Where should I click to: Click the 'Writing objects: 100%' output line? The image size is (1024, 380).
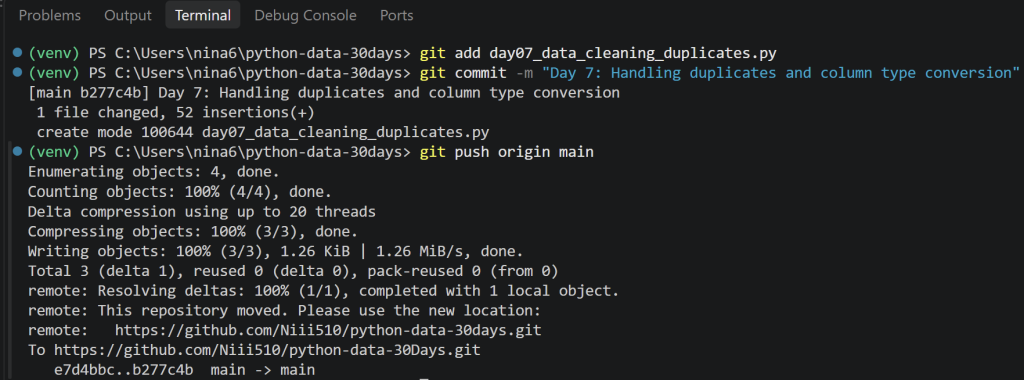pos(275,251)
